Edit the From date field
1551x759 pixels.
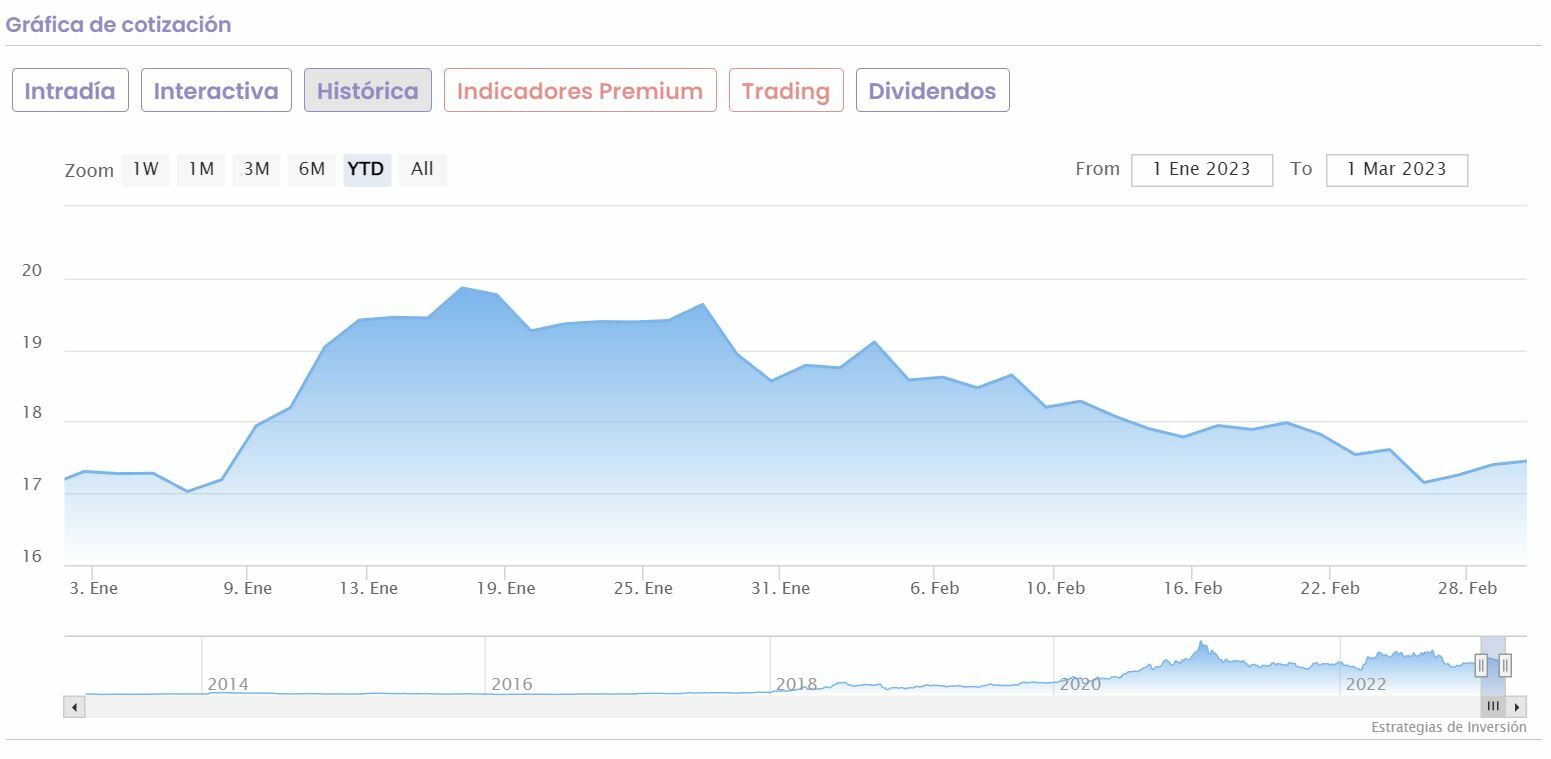pos(1202,170)
